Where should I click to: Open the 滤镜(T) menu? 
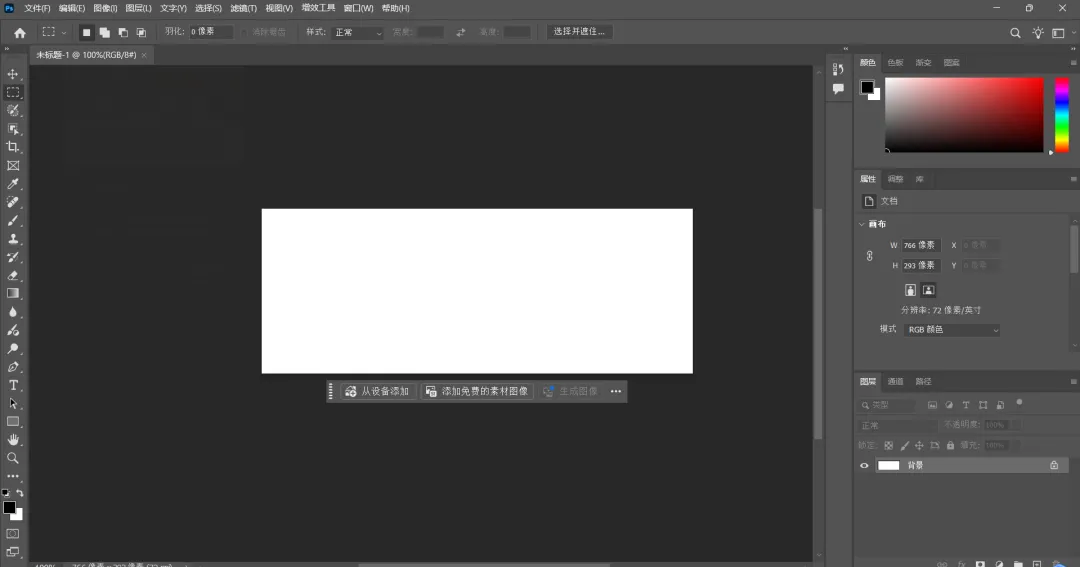point(243,8)
